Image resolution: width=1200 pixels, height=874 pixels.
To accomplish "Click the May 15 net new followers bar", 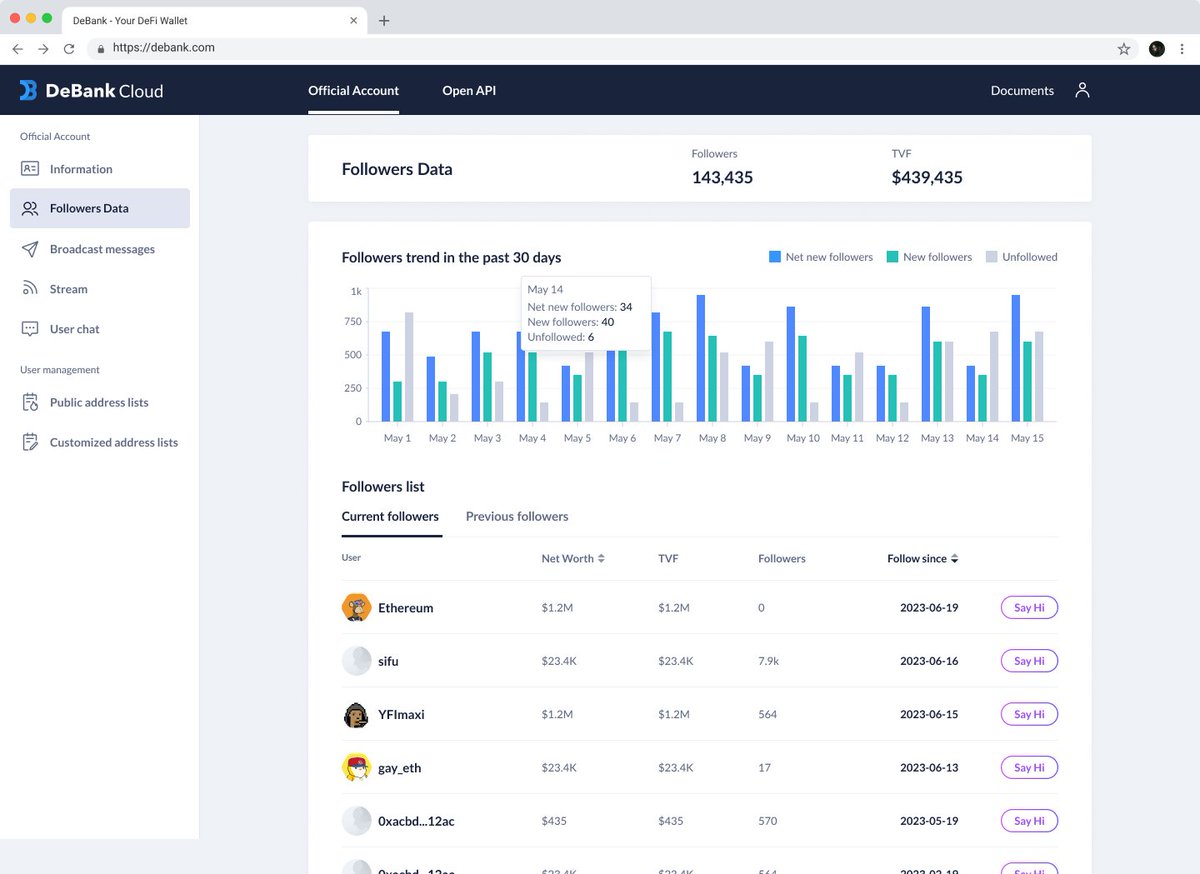I will tap(1016, 358).
